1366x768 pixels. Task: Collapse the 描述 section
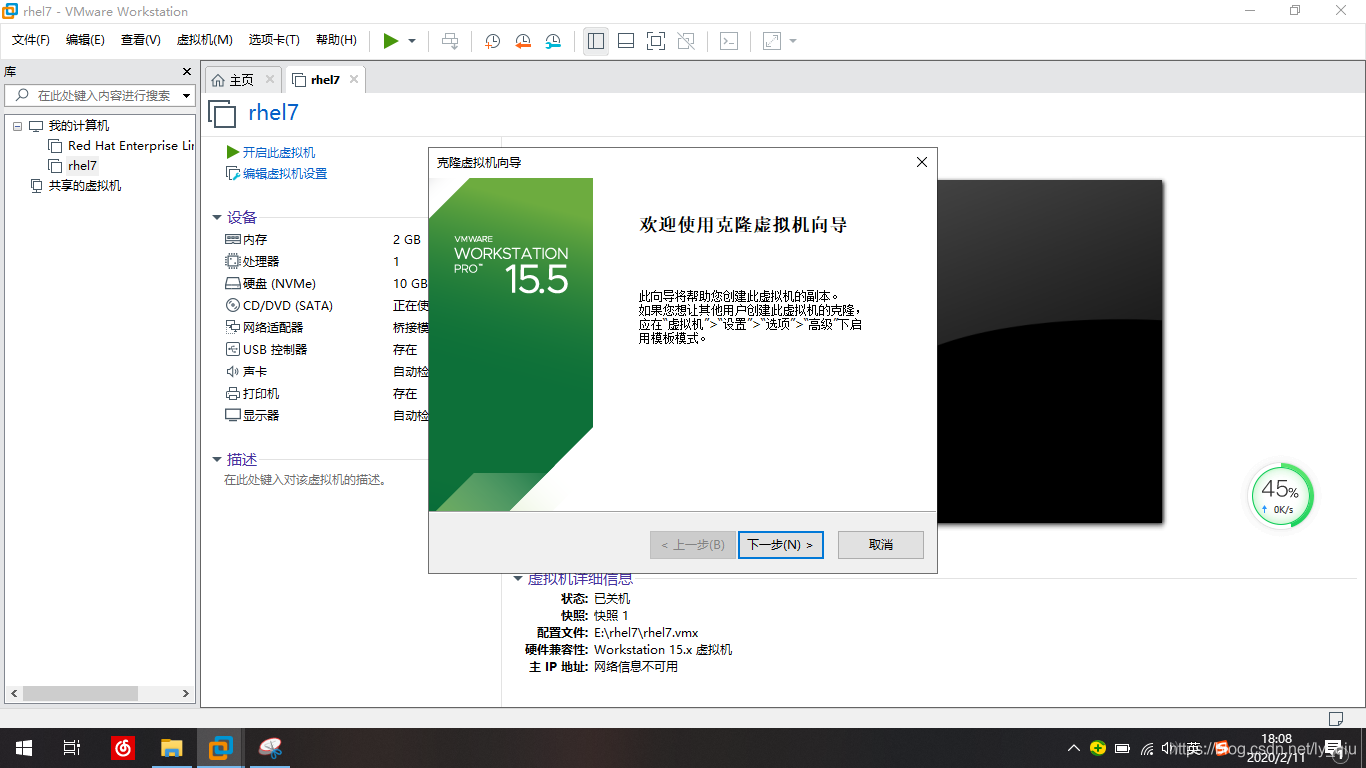pos(217,460)
